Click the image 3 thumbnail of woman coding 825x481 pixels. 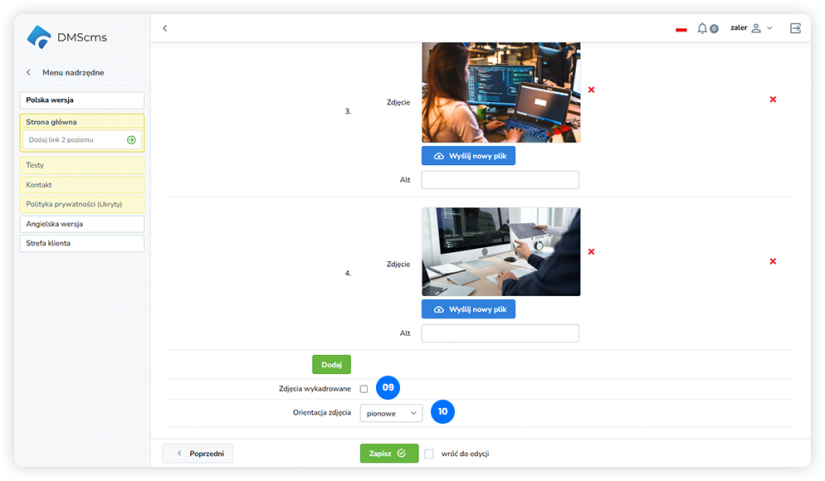(x=500, y=93)
